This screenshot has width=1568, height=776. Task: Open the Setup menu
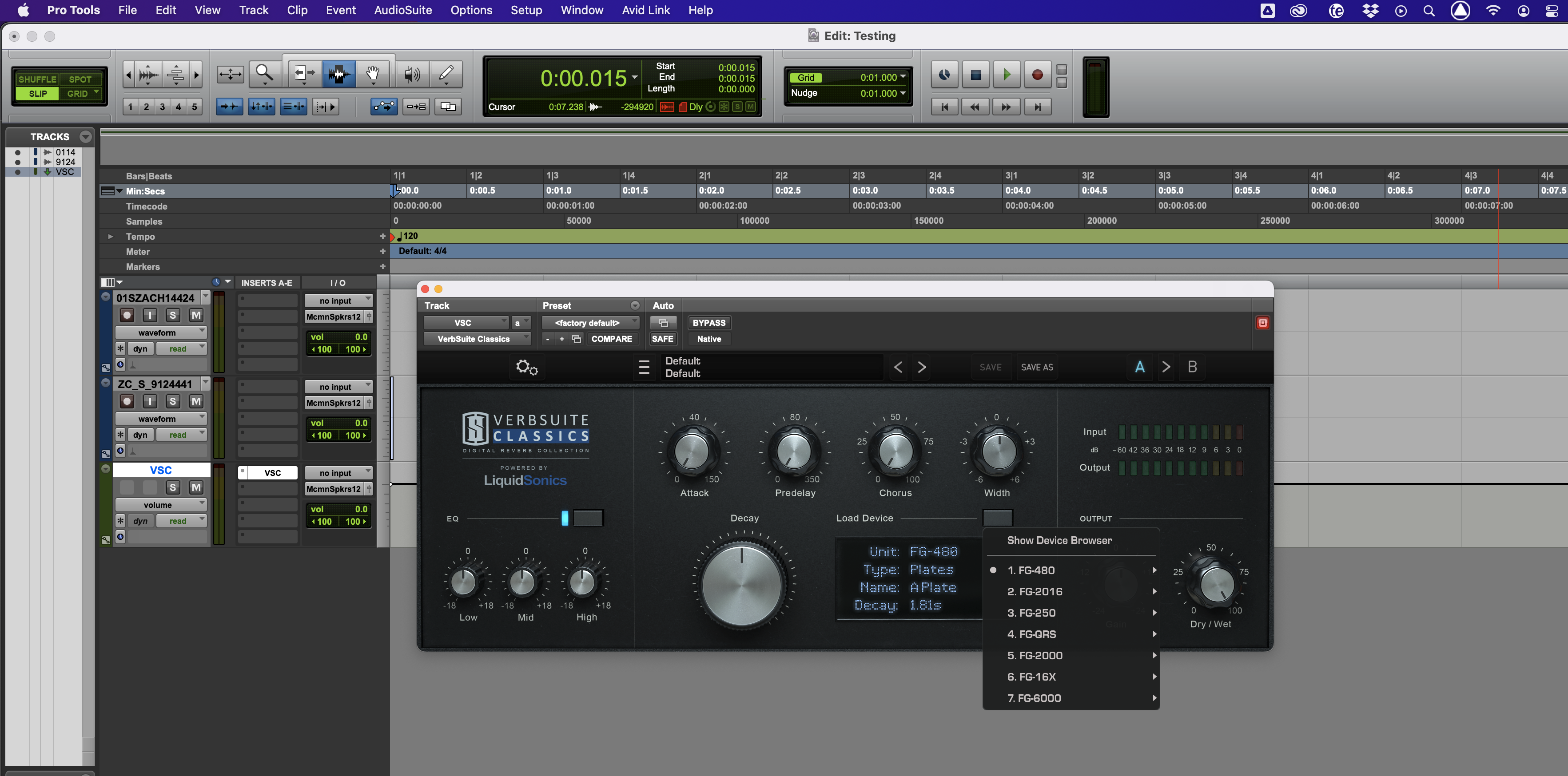[x=526, y=10]
